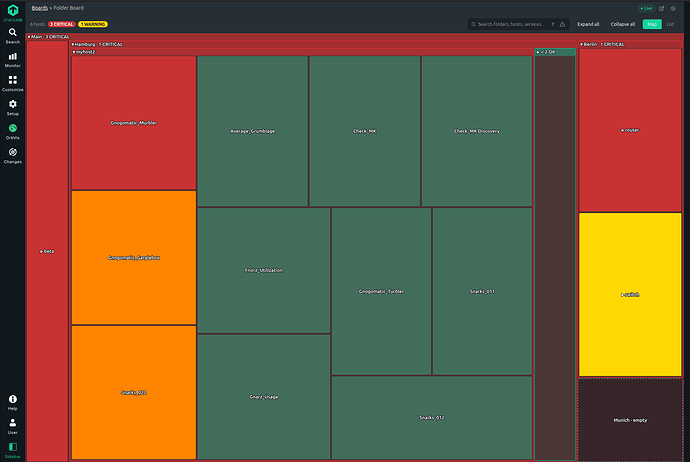The width and height of the screenshot is (690, 462).
Task: Open the Changes icon in the sidebar
Action: 12,156
